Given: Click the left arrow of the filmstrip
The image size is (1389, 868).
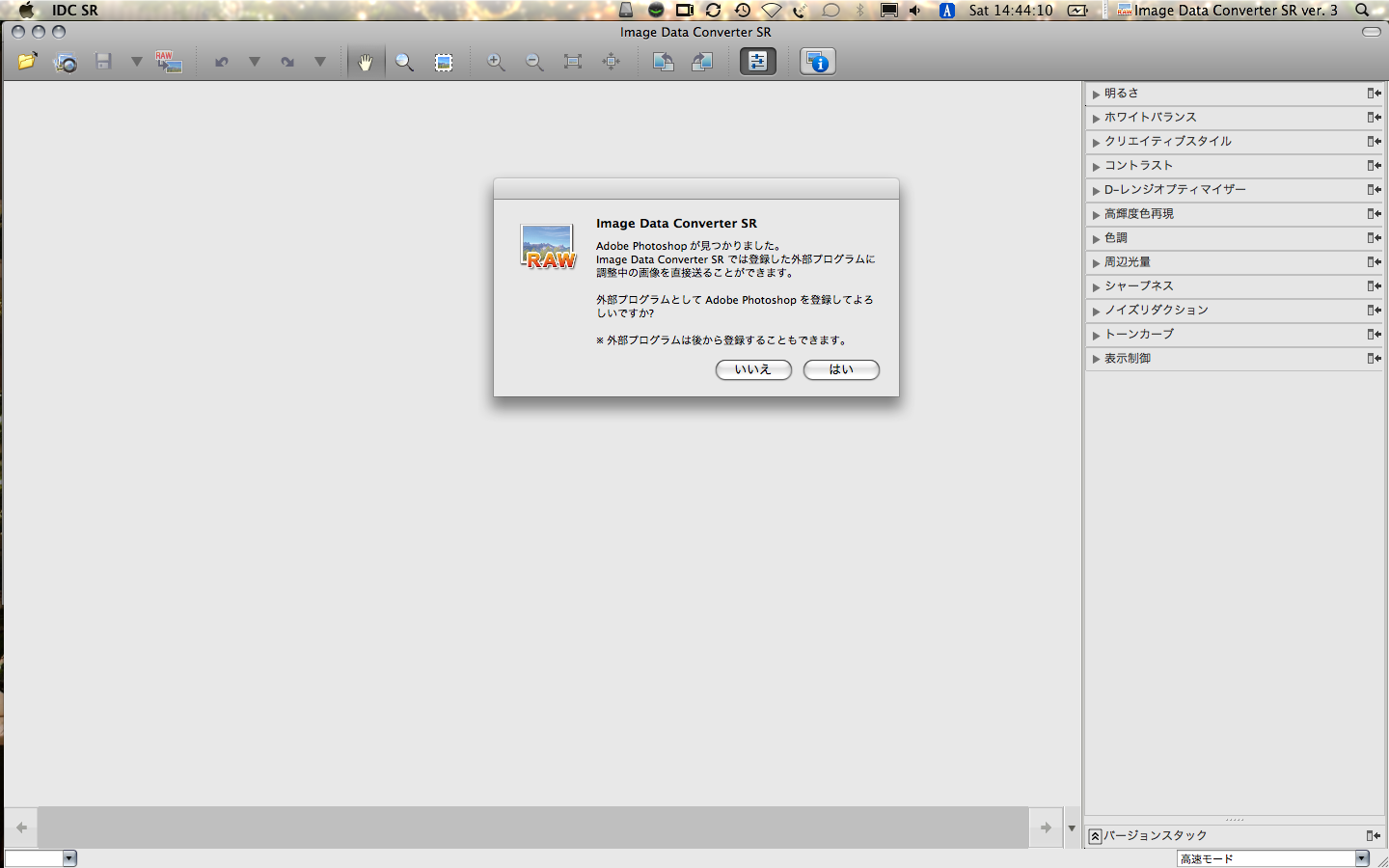Looking at the screenshot, I should coord(21,827).
